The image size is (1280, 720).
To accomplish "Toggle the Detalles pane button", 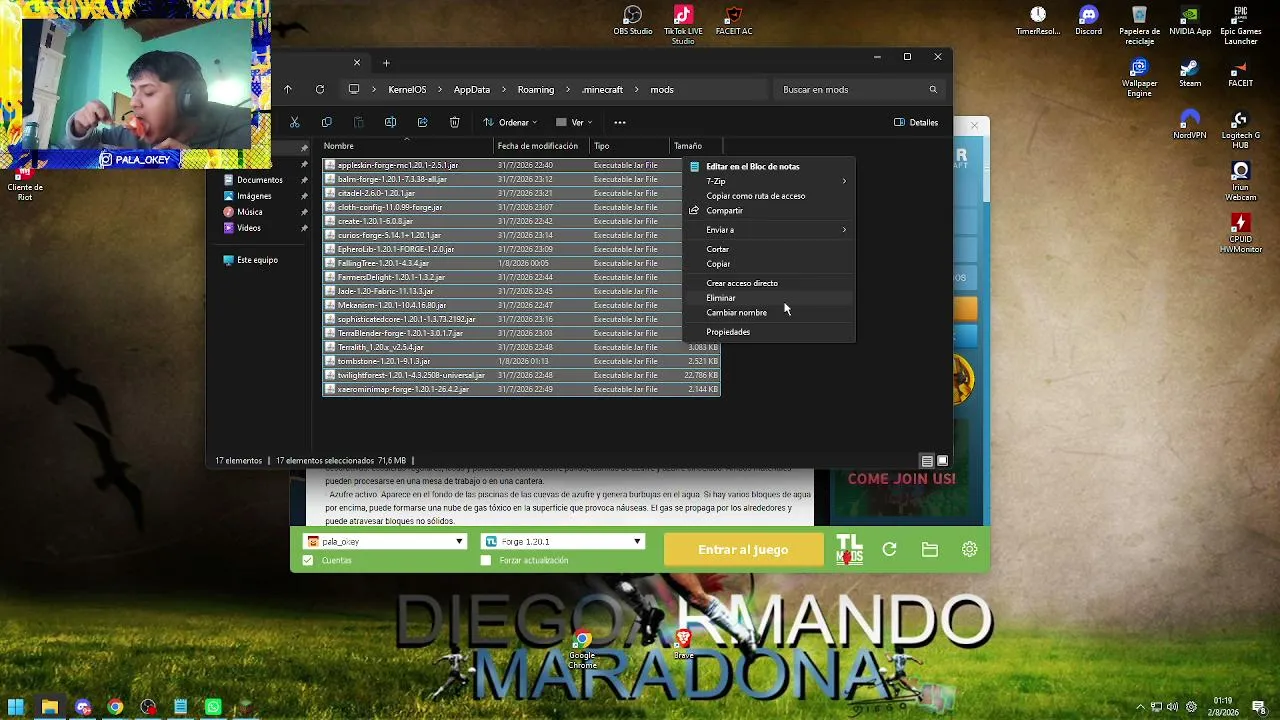I will [x=916, y=122].
